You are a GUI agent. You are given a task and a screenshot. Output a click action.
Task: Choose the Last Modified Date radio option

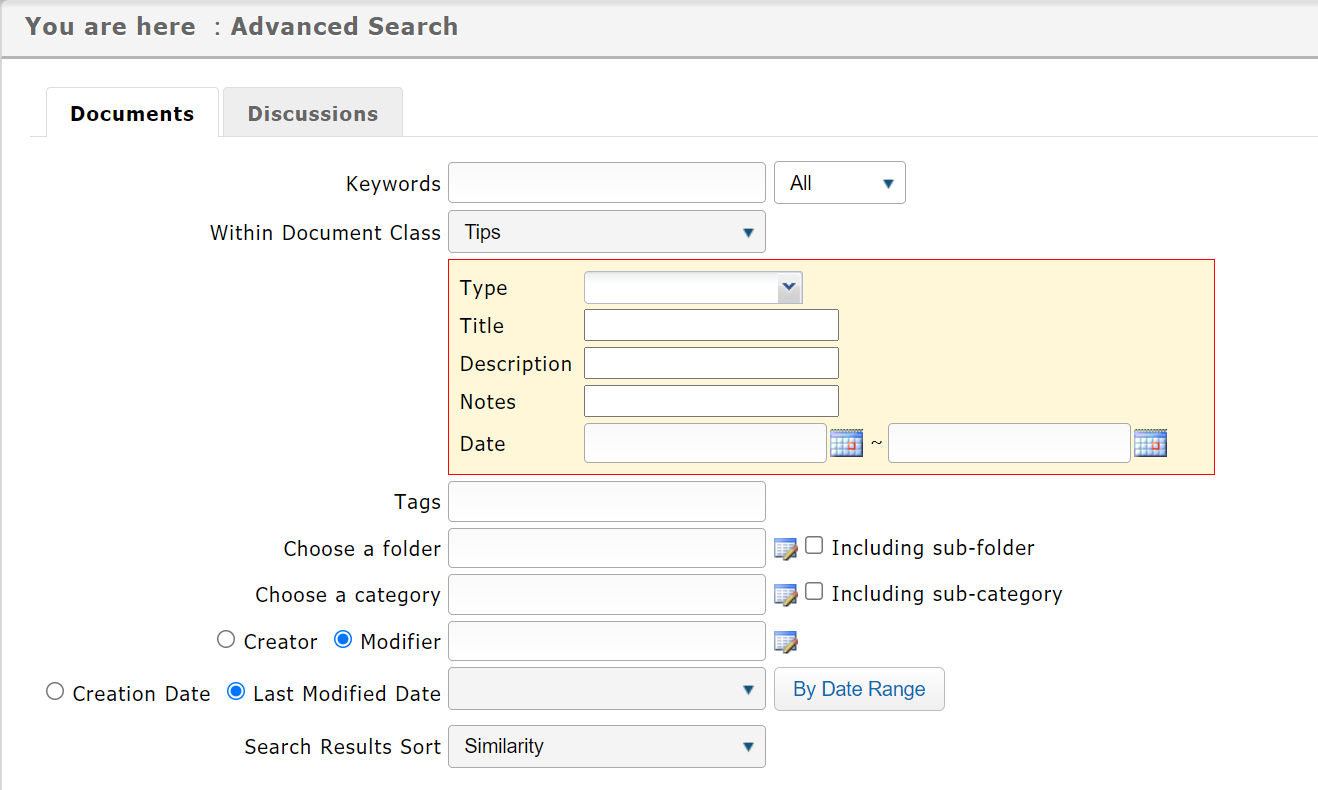tap(237, 692)
